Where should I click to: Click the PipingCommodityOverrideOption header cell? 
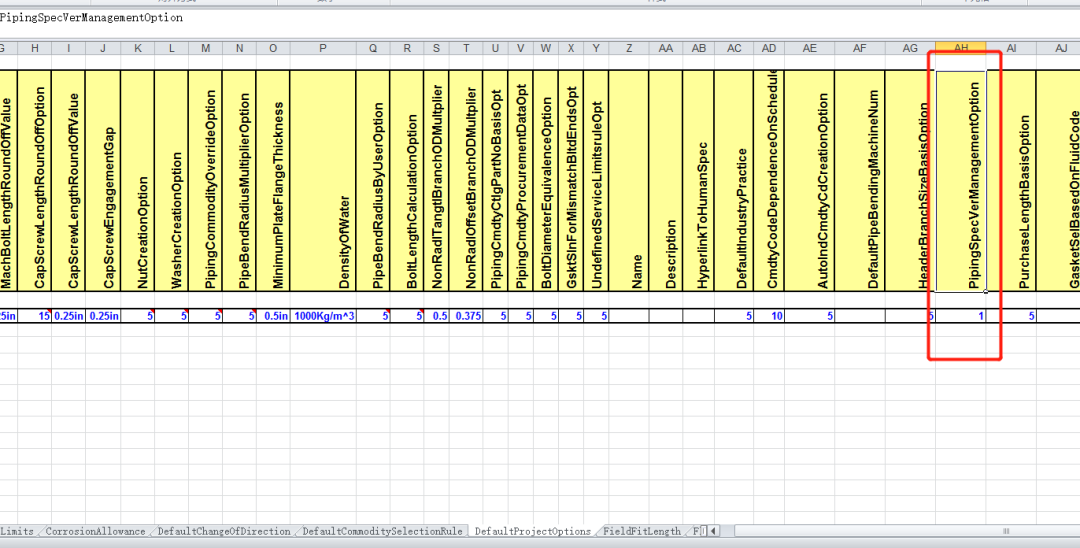[x=205, y=180]
